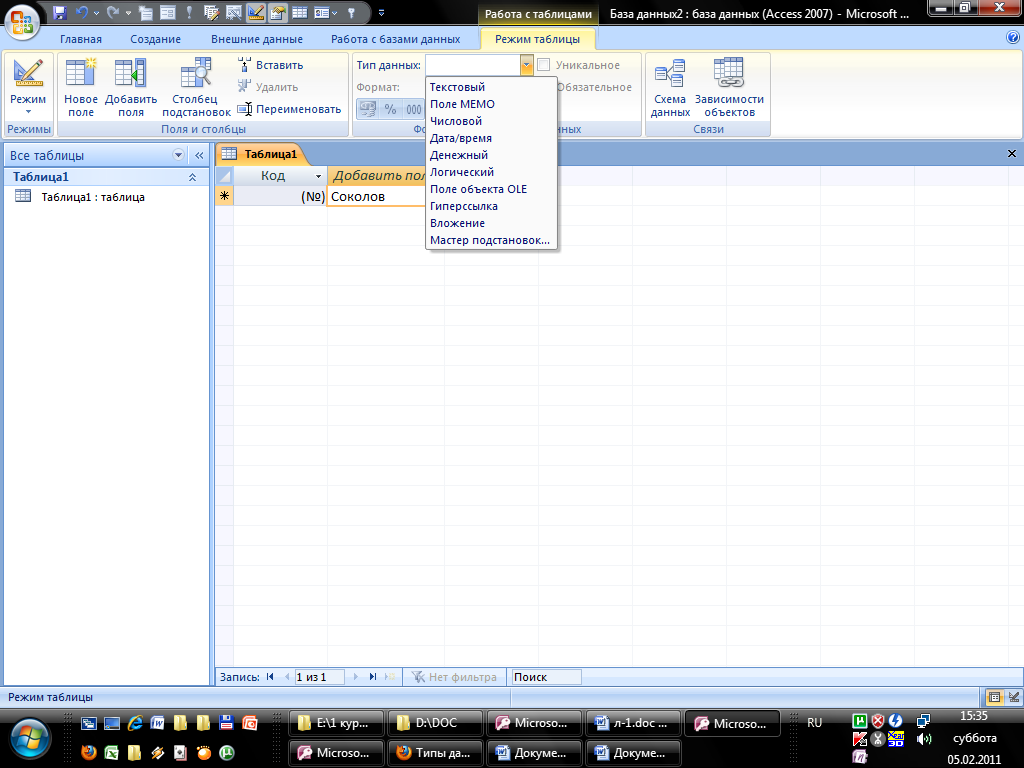The image size is (1024, 768).
Task: Open the Режим view button
Action: point(28,87)
